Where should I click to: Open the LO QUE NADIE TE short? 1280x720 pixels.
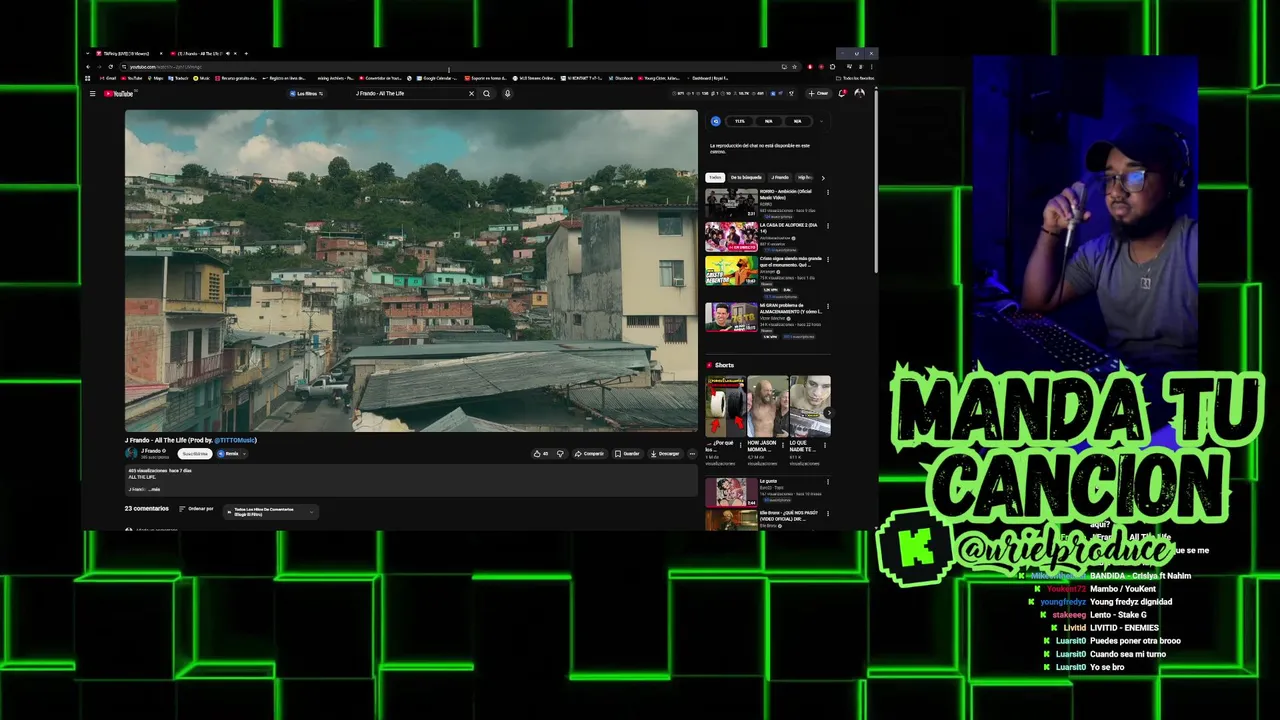809,406
